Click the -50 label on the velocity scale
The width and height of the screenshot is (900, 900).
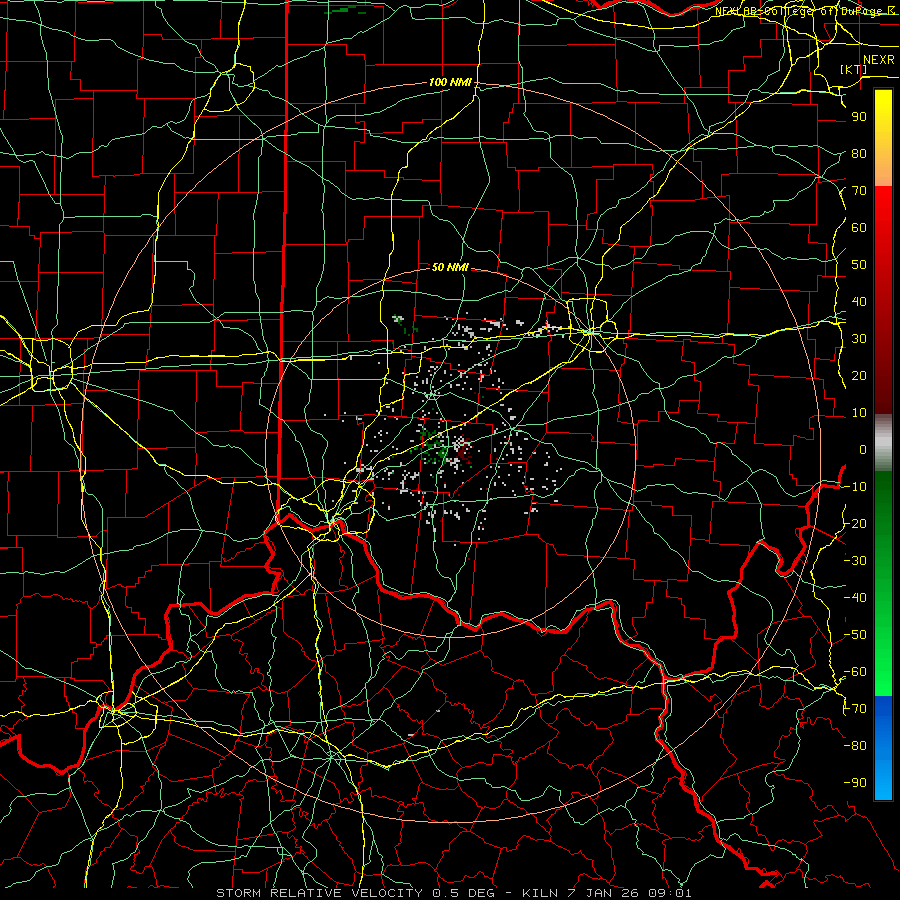click(855, 635)
